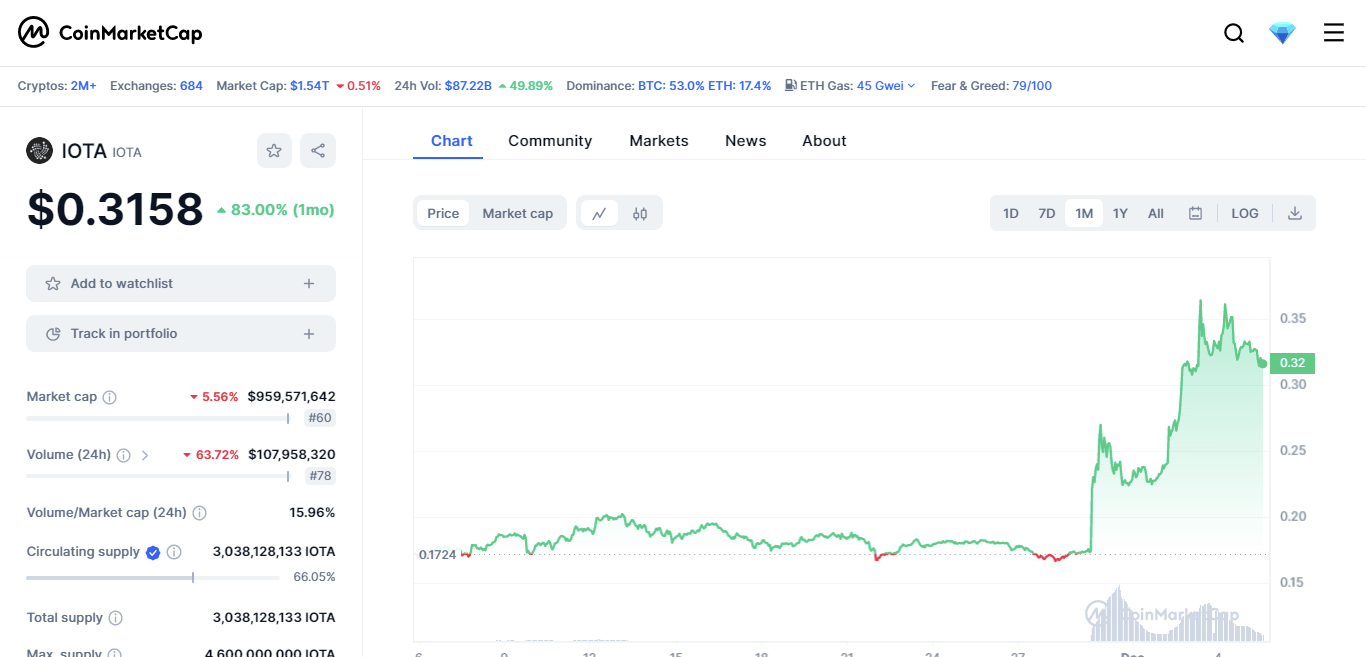Show Market cap chart data
1366x657 pixels.
click(518, 213)
